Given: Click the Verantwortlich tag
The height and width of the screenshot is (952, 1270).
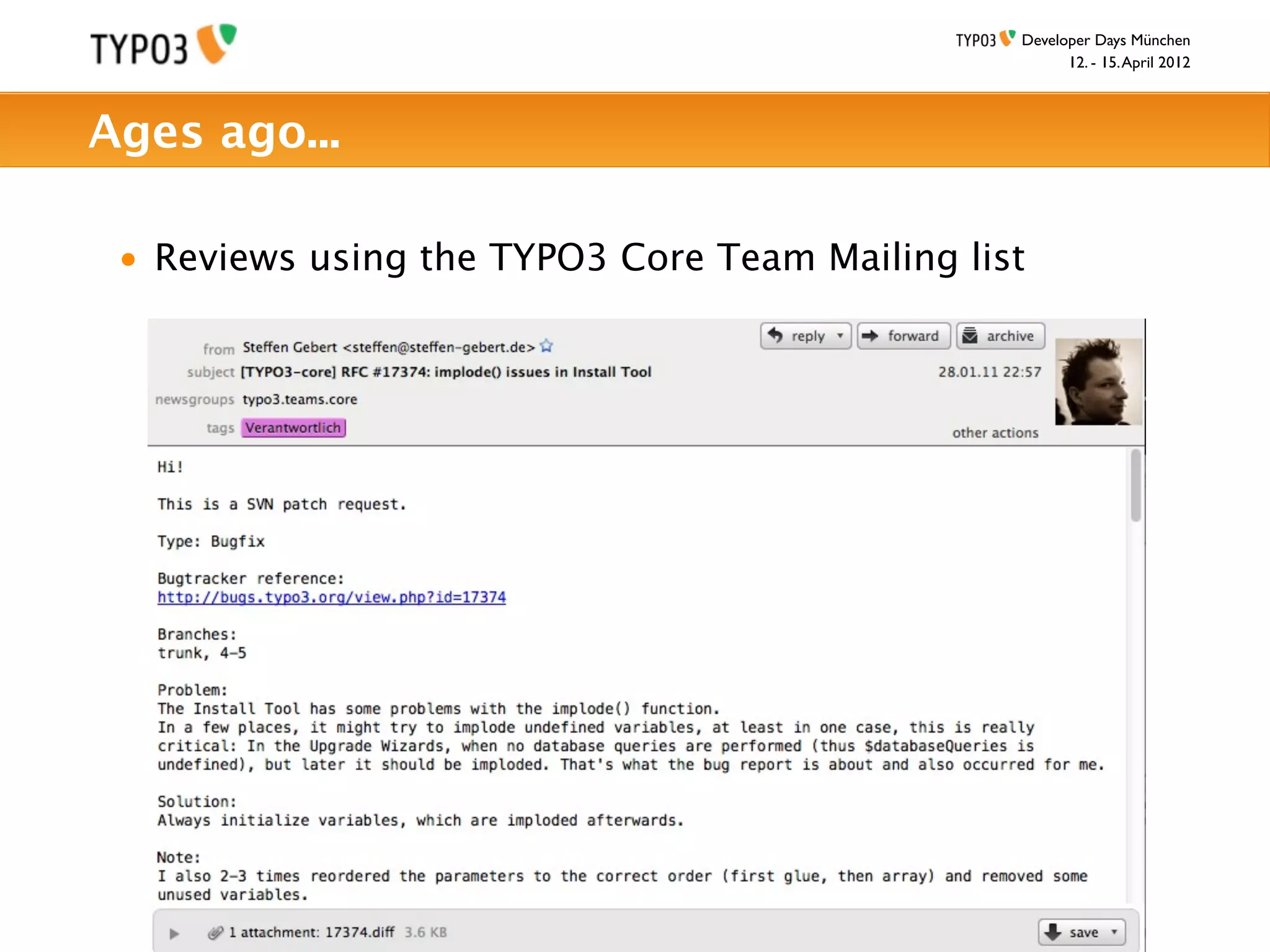Looking at the screenshot, I should tap(293, 428).
